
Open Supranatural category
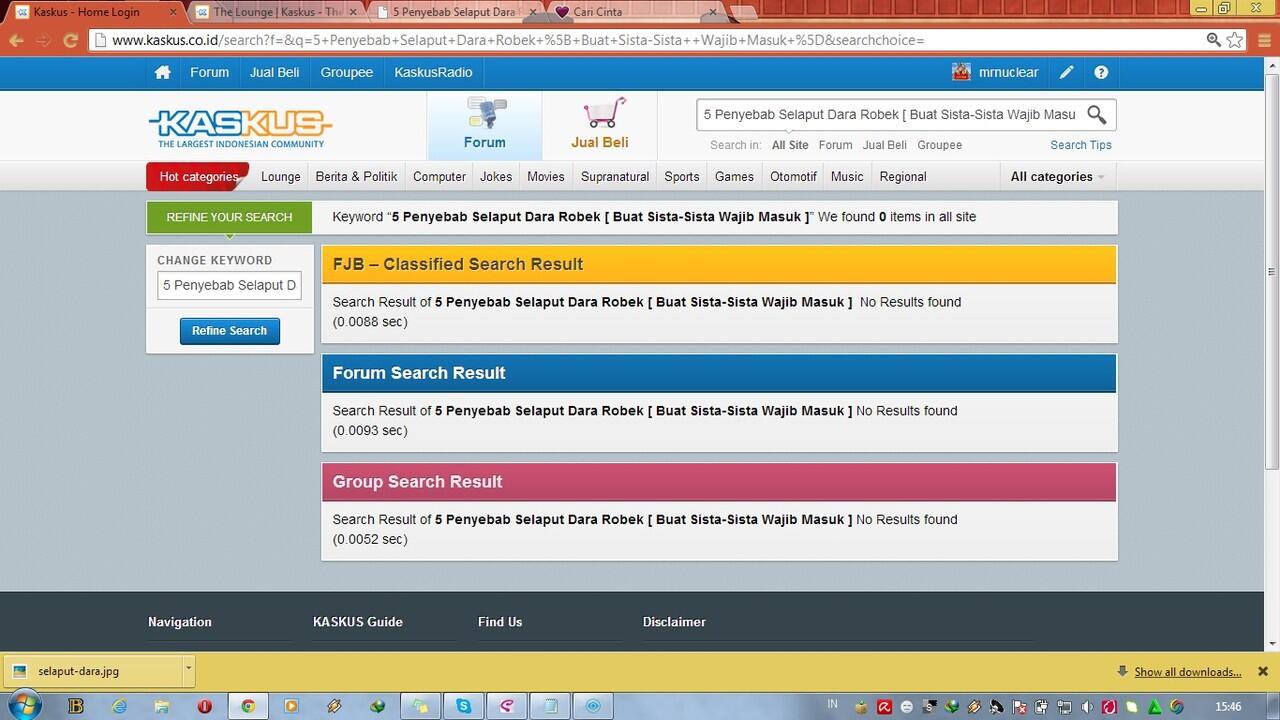click(x=615, y=177)
